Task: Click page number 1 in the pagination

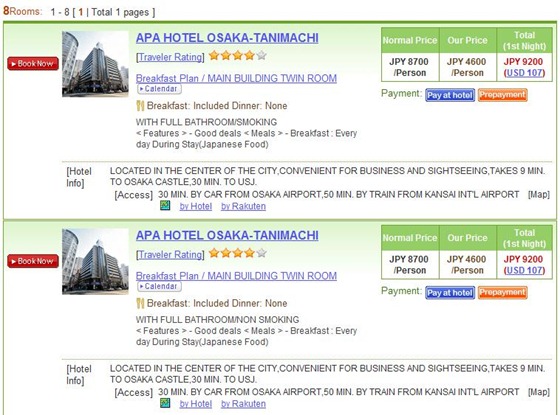Action: click(x=80, y=12)
